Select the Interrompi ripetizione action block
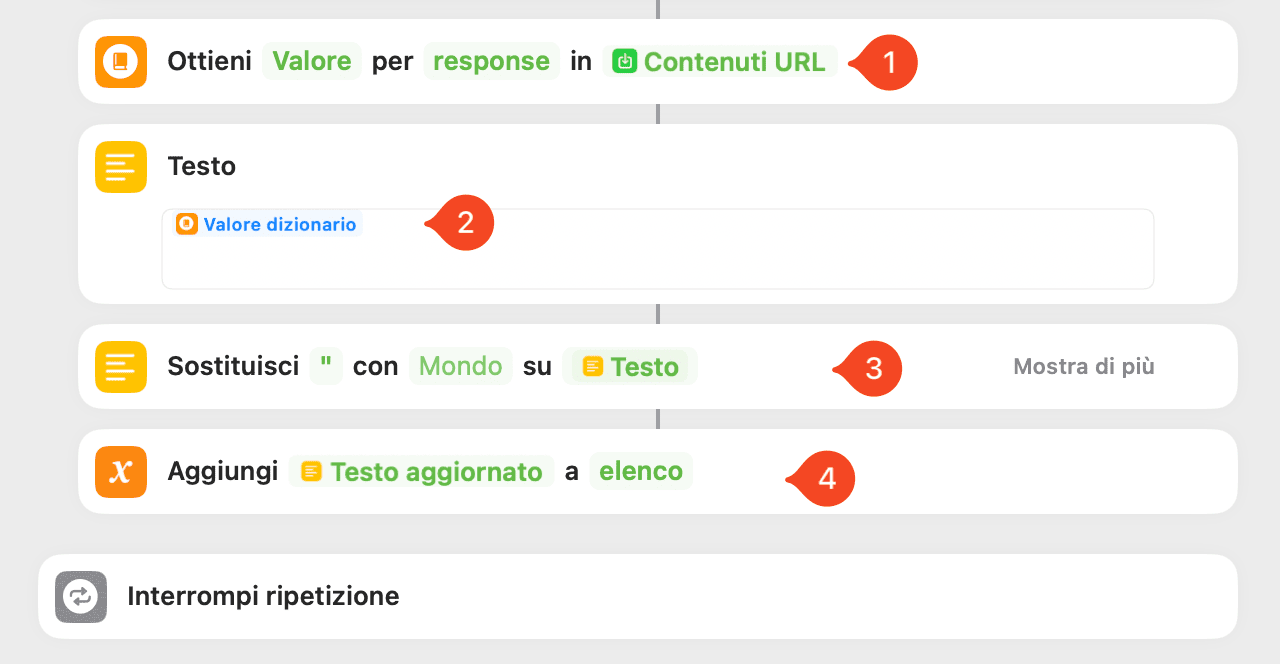1280x664 pixels. [638, 597]
